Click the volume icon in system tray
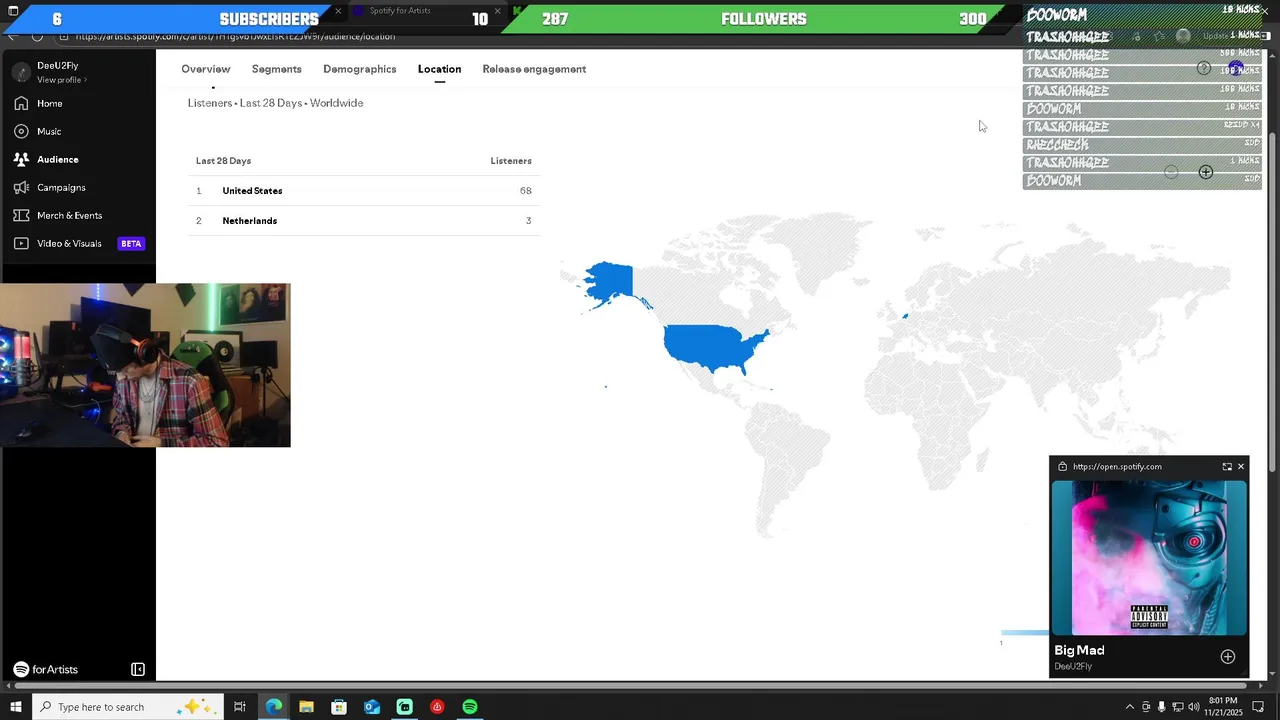This screenshot has width=1280, height=720. coord(1193,707)
